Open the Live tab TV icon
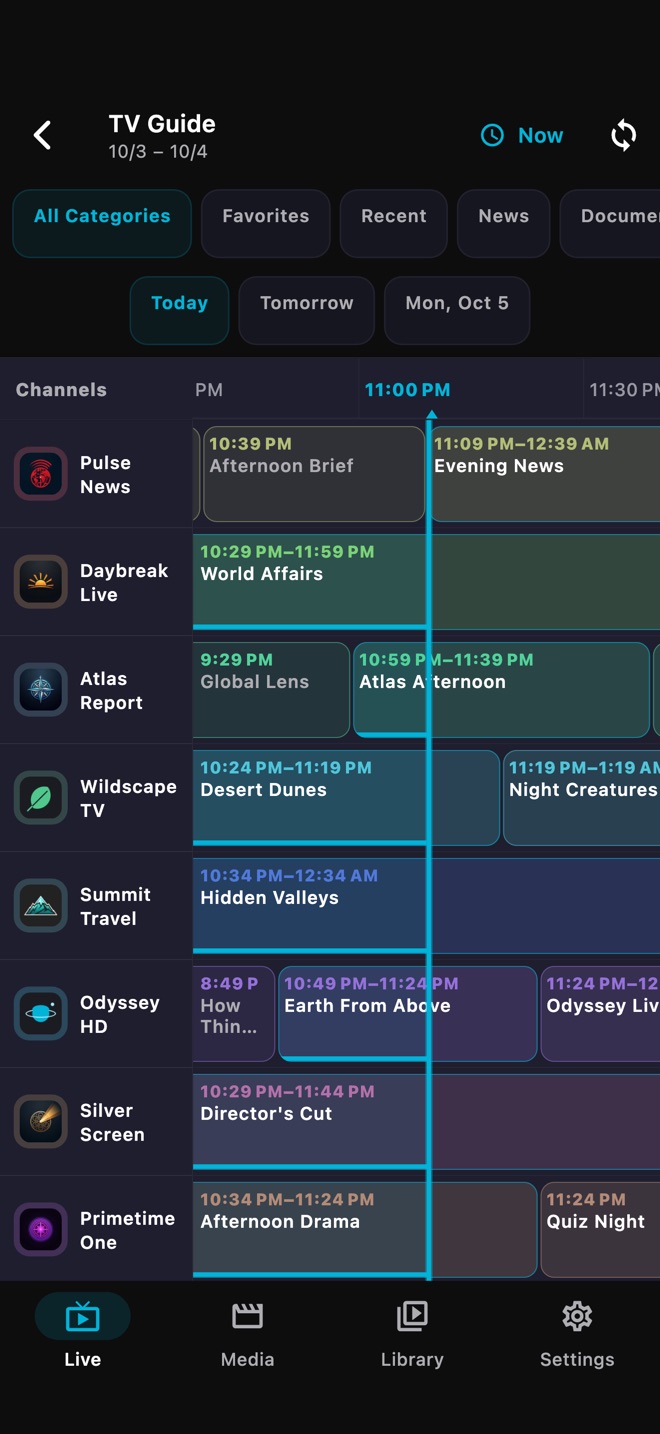 [82, 1317]
